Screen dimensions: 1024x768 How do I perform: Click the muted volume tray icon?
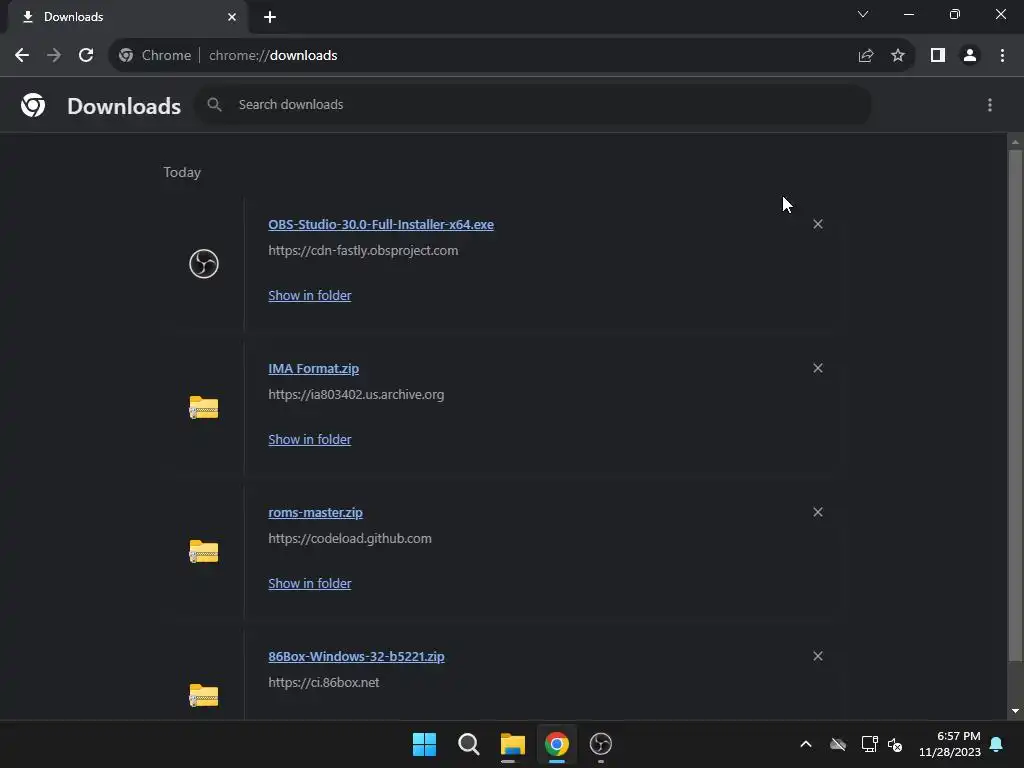(895, 744)
